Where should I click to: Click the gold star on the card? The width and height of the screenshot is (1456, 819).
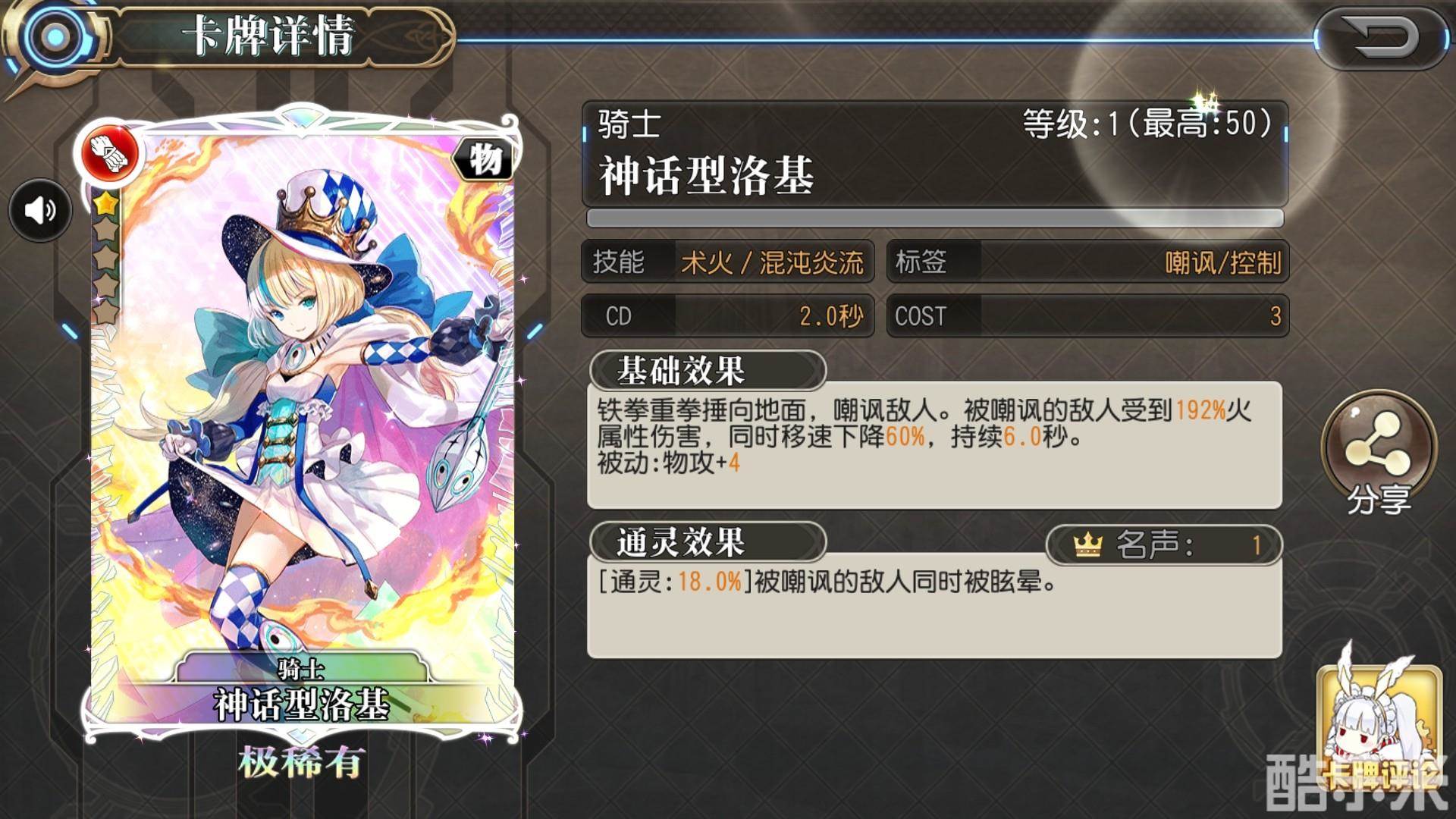[105, 203]
